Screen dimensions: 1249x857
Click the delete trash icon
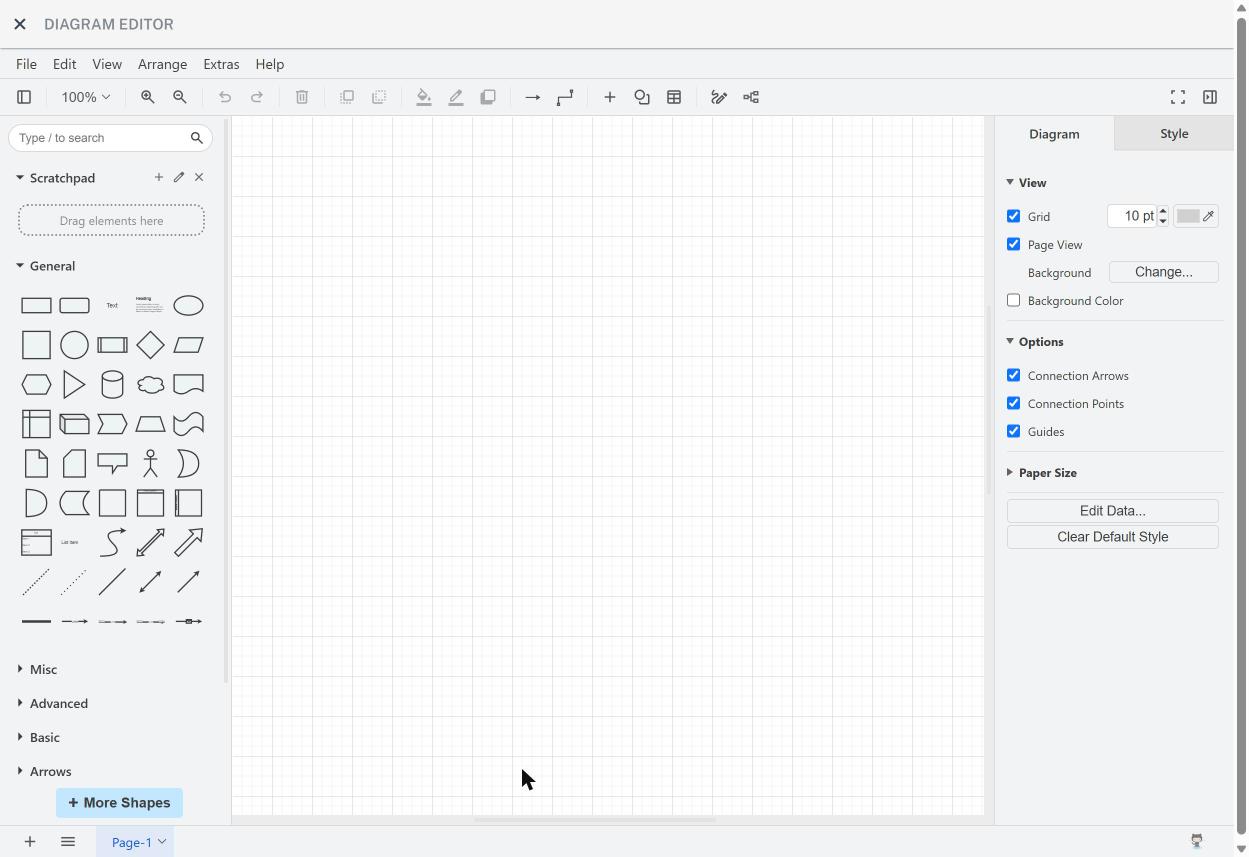(302, 97)
